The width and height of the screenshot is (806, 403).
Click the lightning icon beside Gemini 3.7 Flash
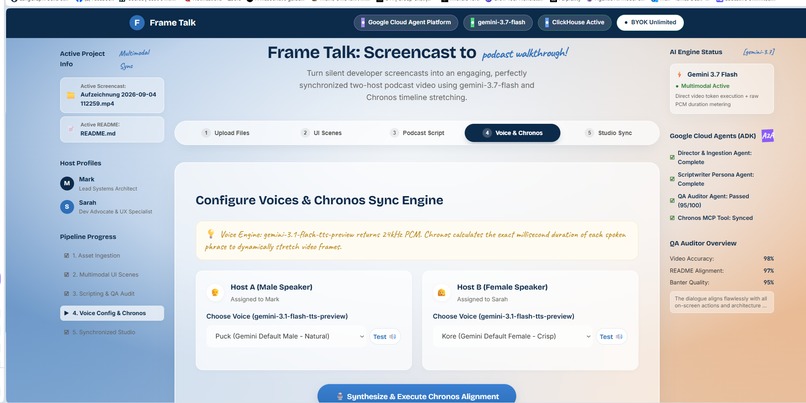coord(679,75)
